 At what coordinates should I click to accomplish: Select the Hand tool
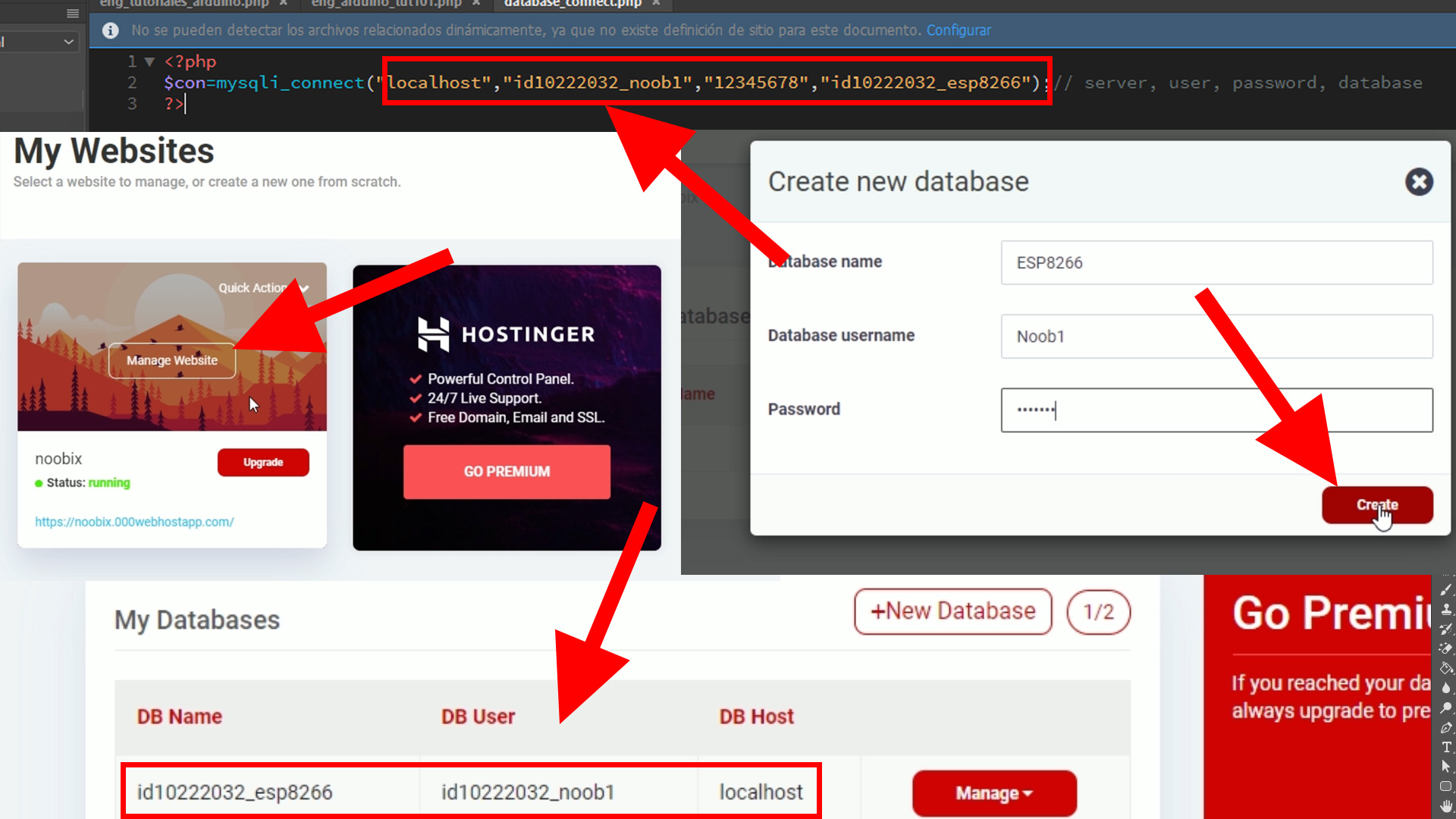click(1446, 806)
